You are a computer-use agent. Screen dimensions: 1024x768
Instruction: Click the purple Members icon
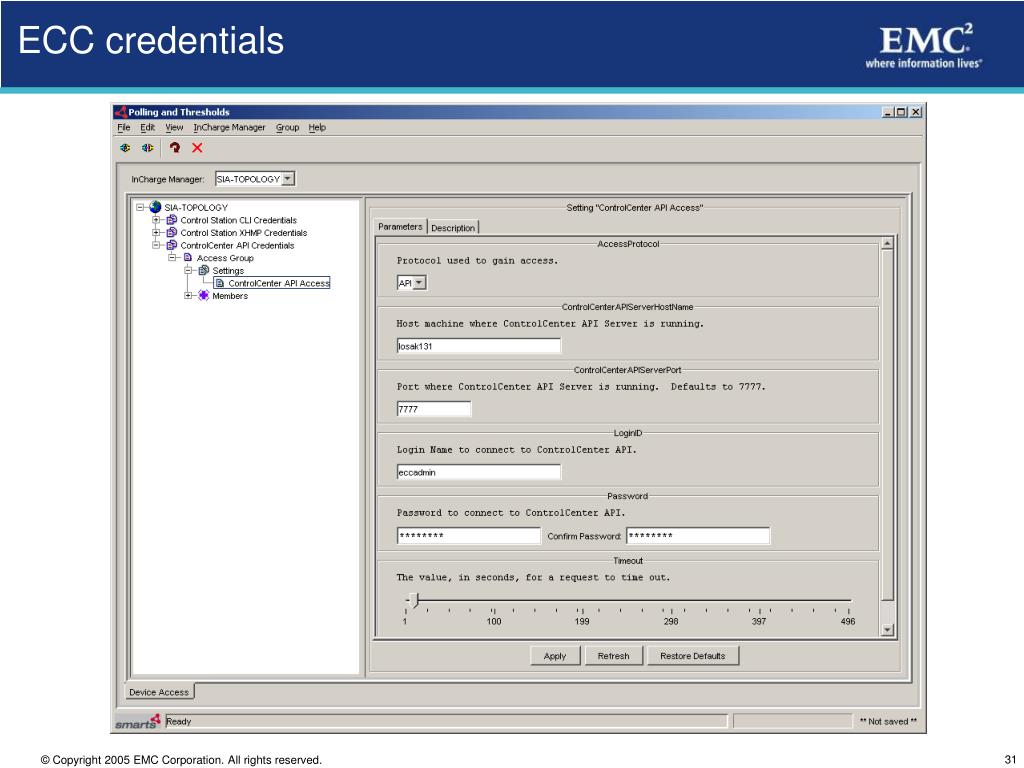click(x=204, y=296)
